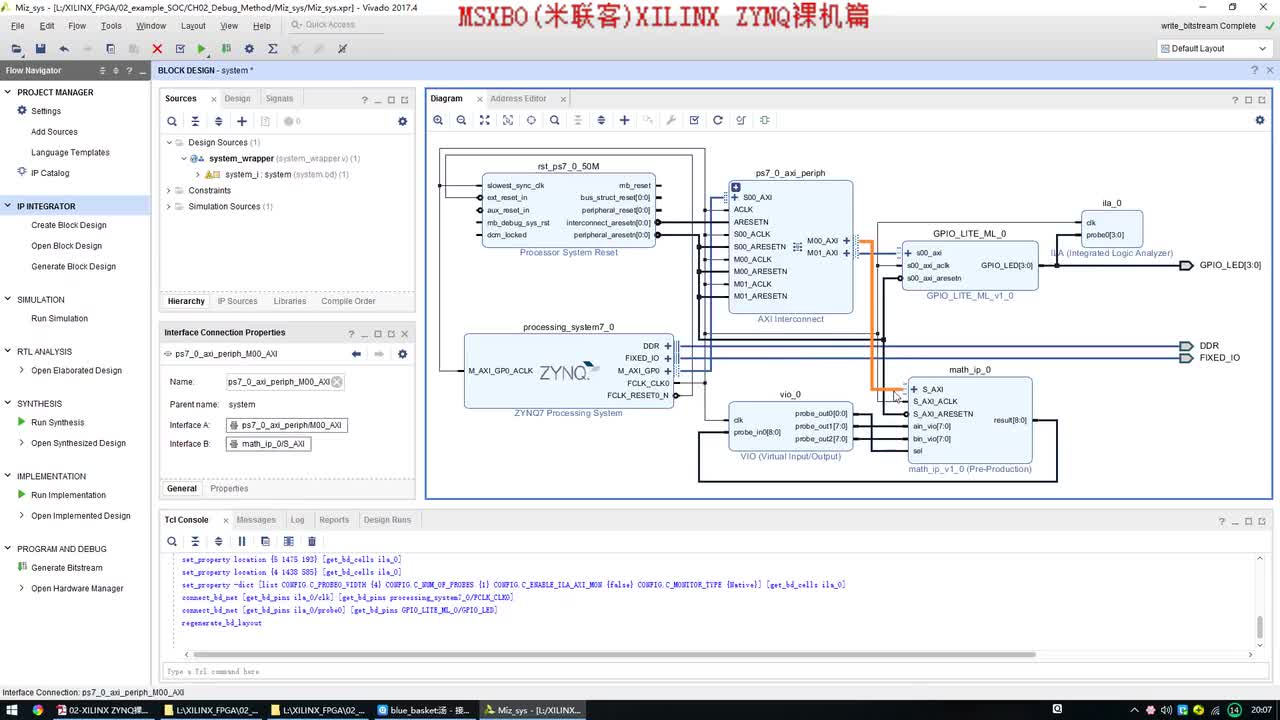Image resolution: width=1280 pixels, height=720 pixels.
Task: Open Diagram settings gear icon
Action: point(1259,120)
